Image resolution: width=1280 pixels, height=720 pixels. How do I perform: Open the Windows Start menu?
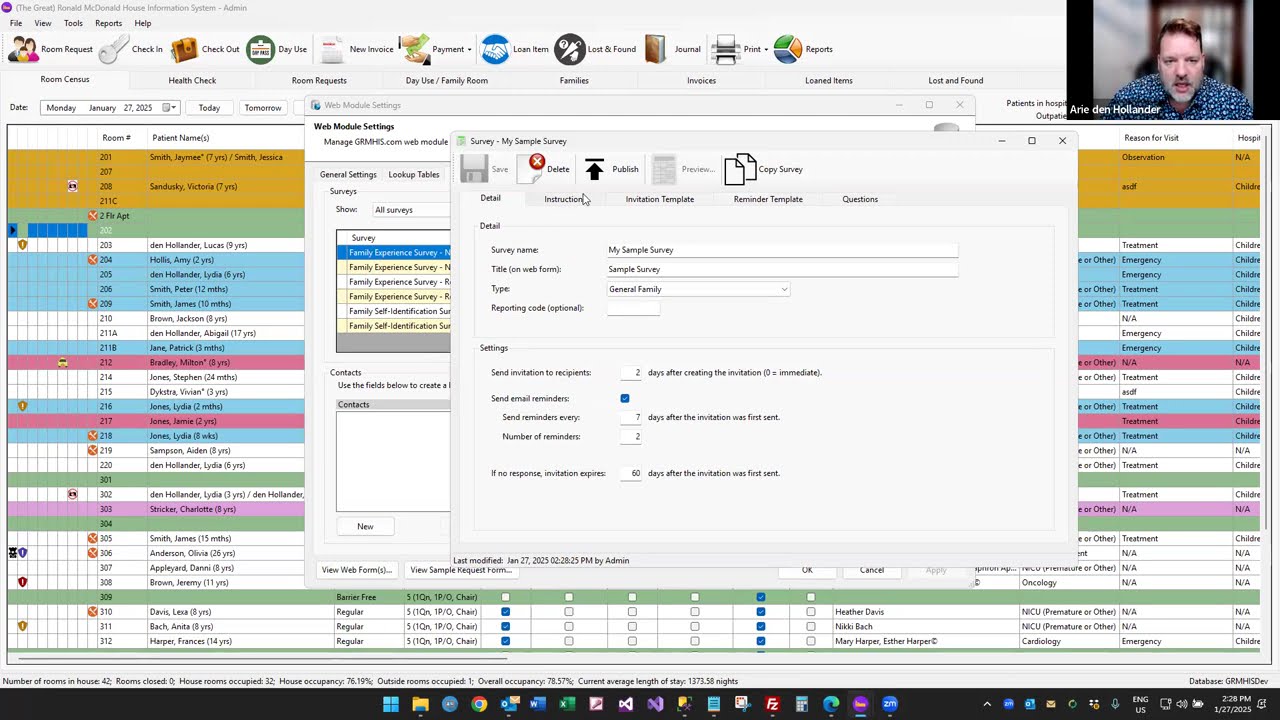(391, 704)
